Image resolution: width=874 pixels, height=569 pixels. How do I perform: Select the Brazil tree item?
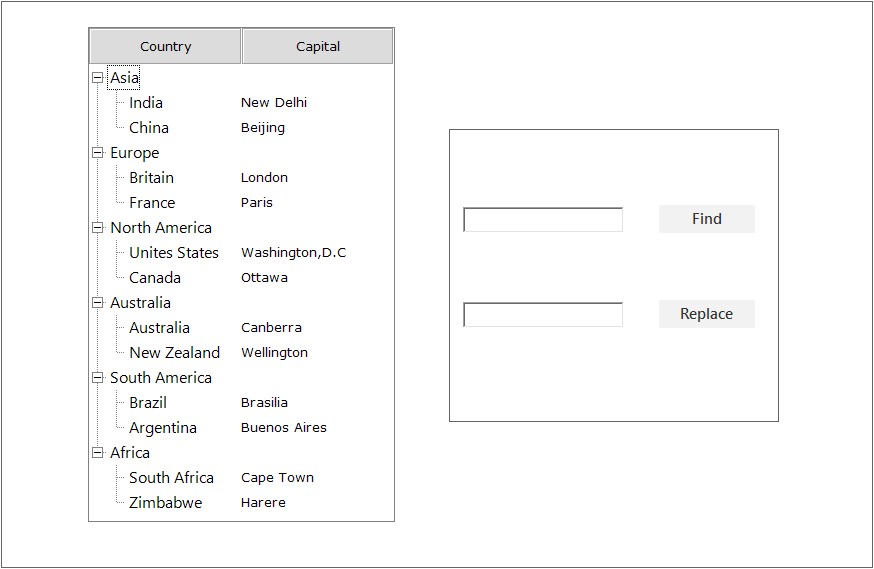[148, 403]
